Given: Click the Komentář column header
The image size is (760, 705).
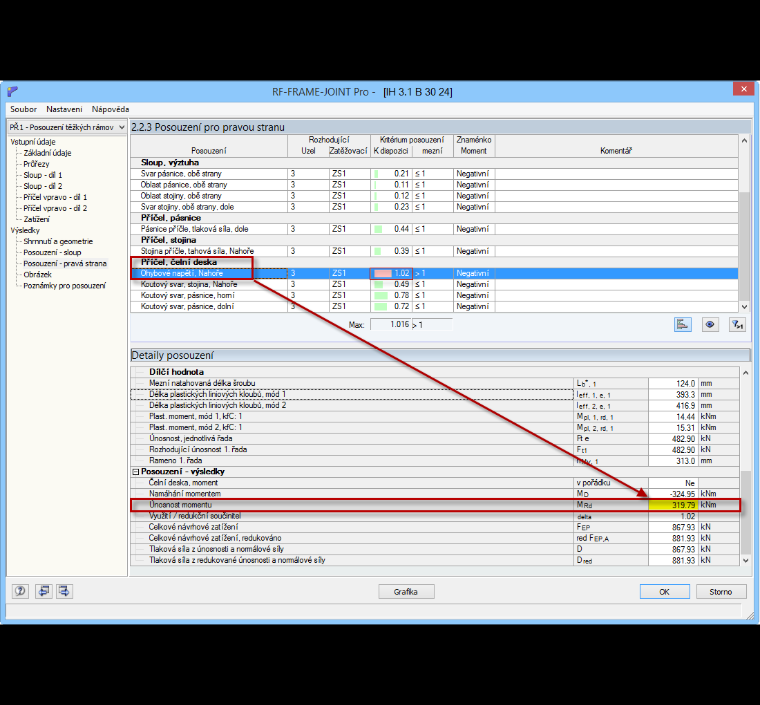Looking at the screenshot, I should 616,151.
